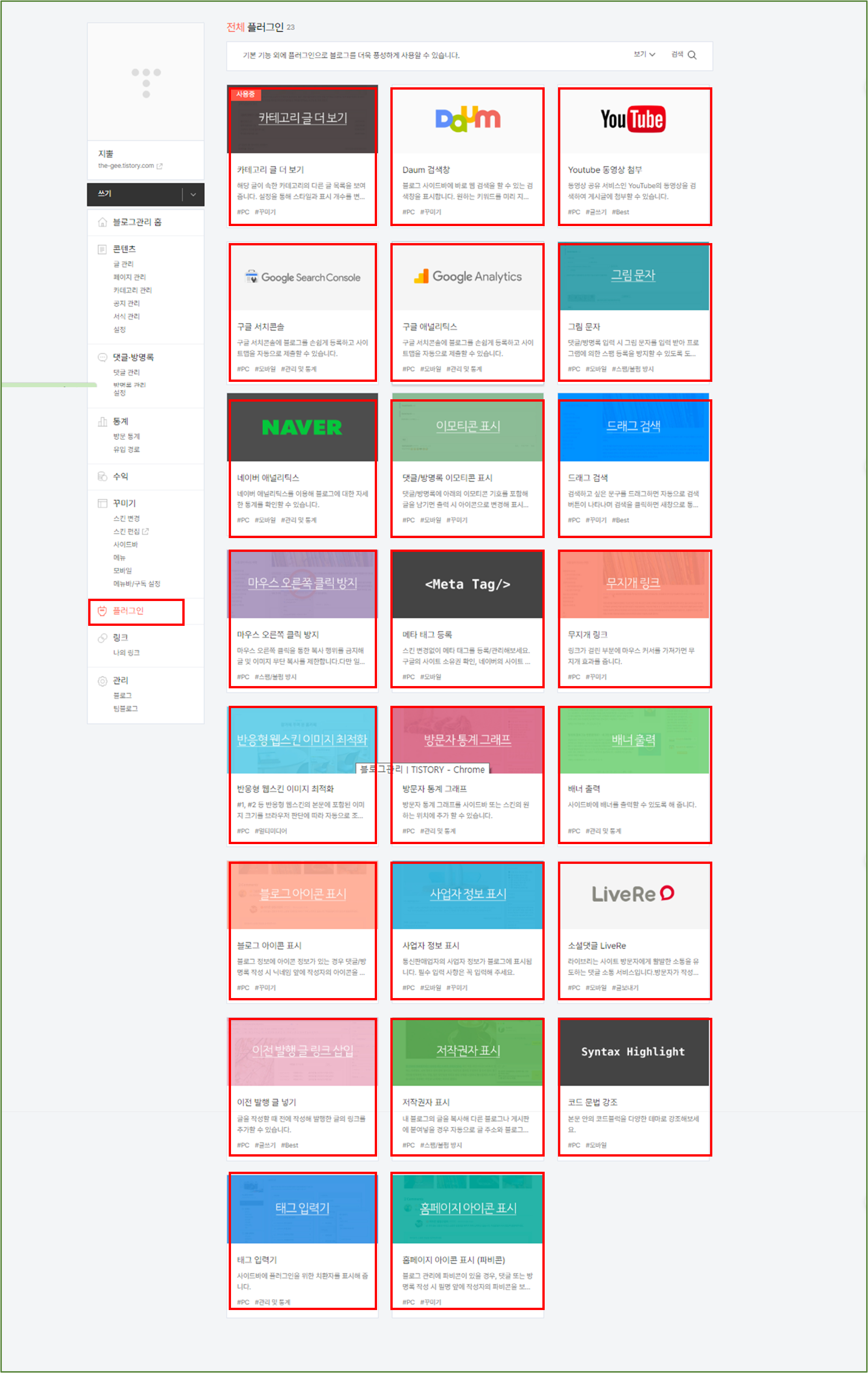Click the 수익 coin icon

(102, 477)
